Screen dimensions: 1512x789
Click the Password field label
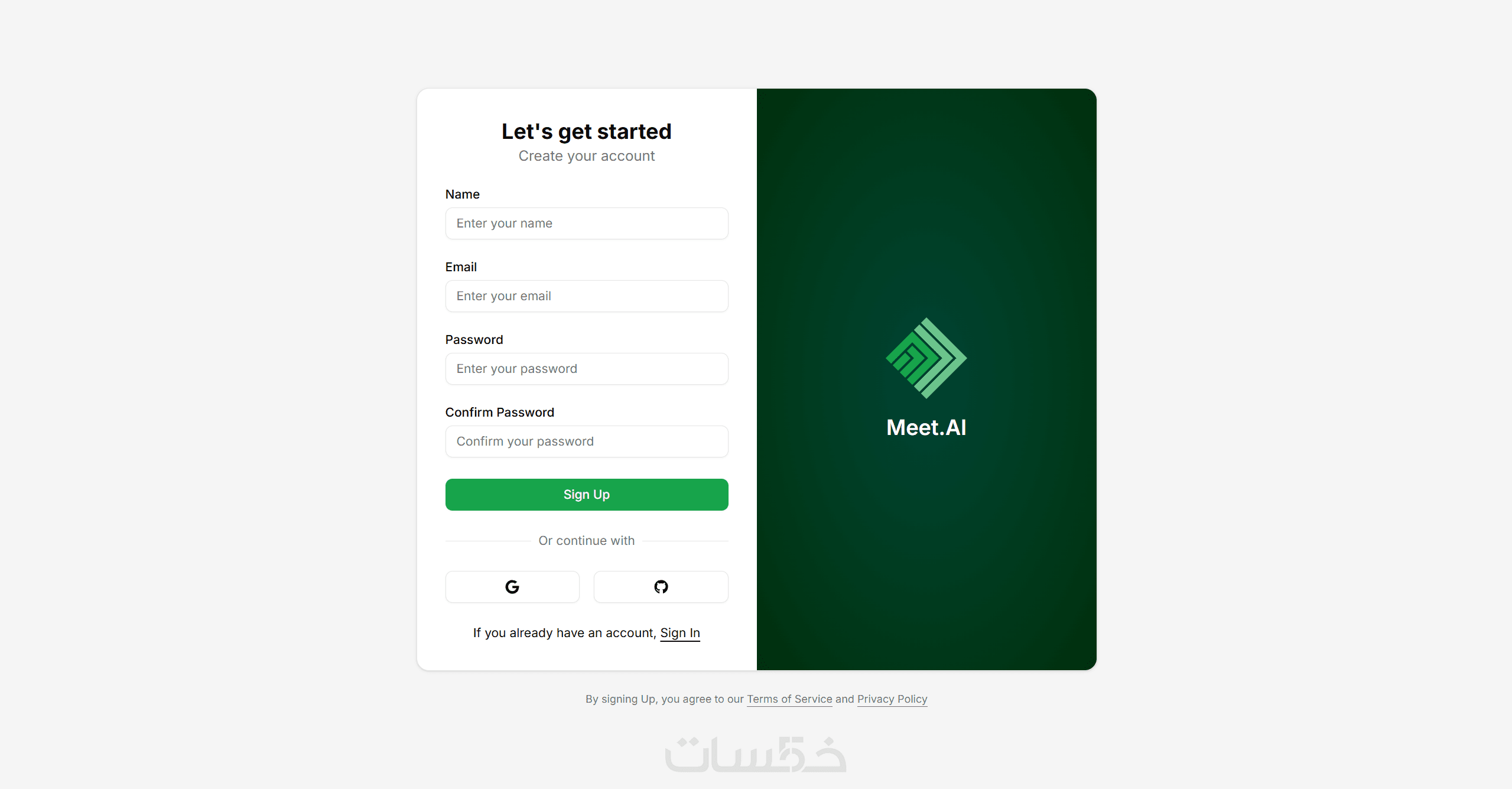click(x=474, y=340)
